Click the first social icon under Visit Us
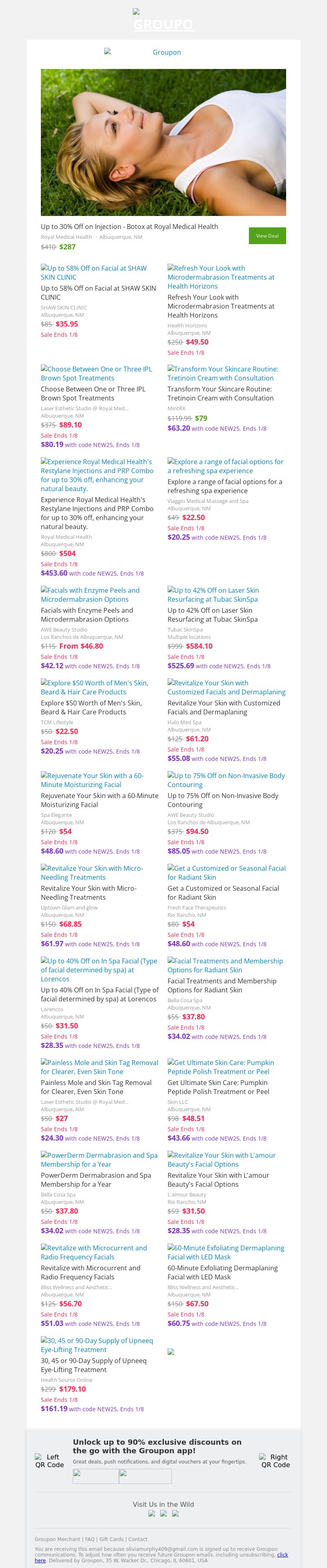327x1568 pixels. [x=152, y=1513]
